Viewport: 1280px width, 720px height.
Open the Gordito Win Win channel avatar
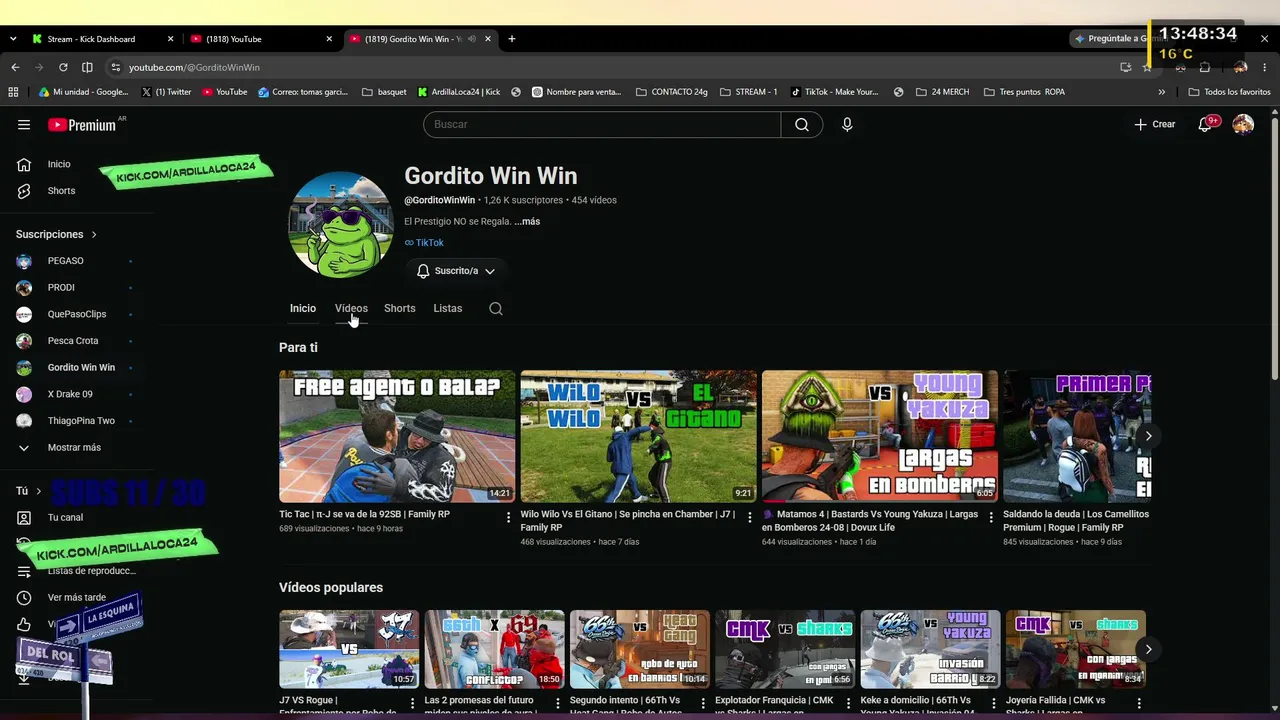[341, 225]
